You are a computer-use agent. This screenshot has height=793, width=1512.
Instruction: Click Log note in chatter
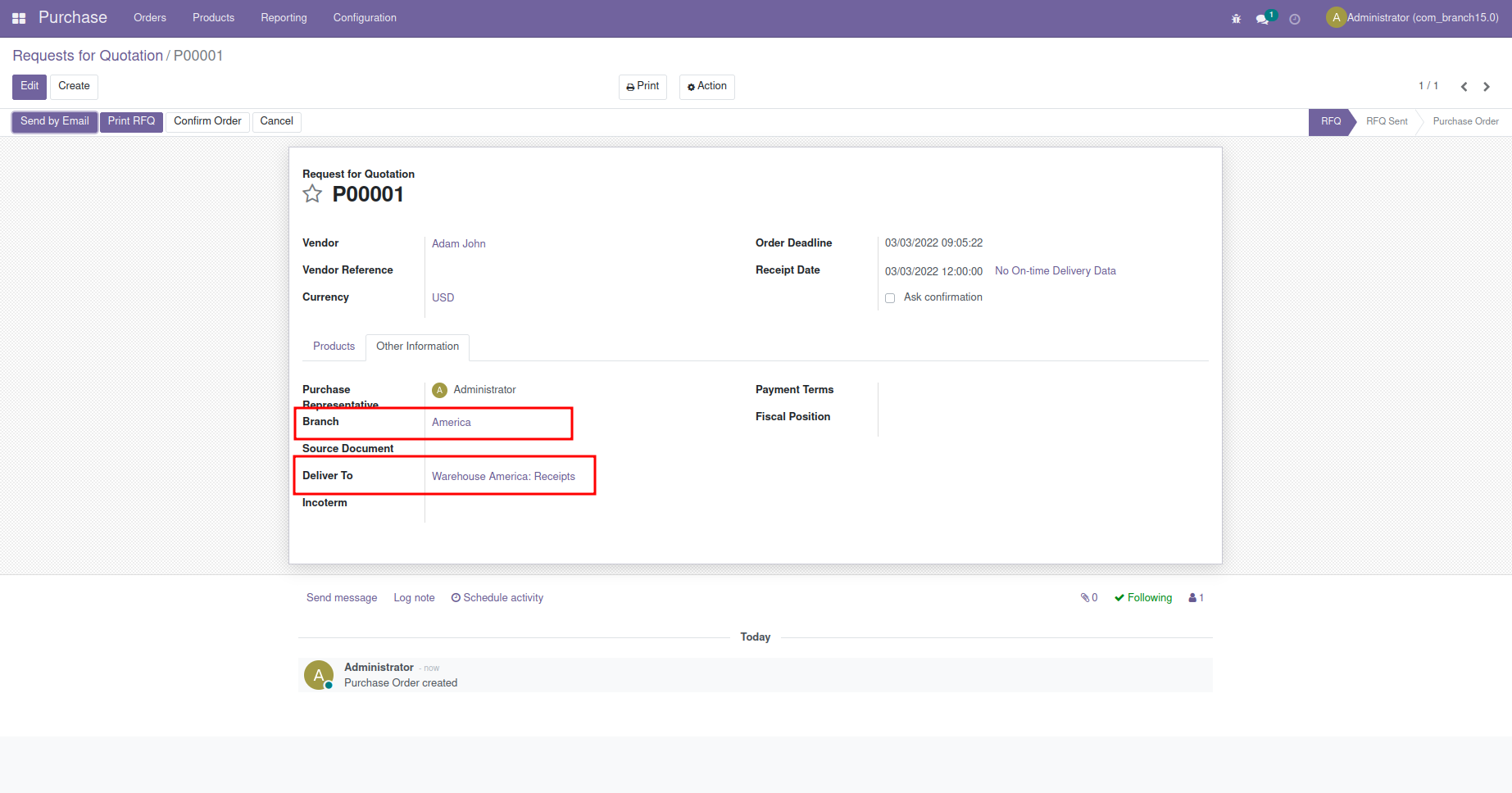[x=414, y=598]
